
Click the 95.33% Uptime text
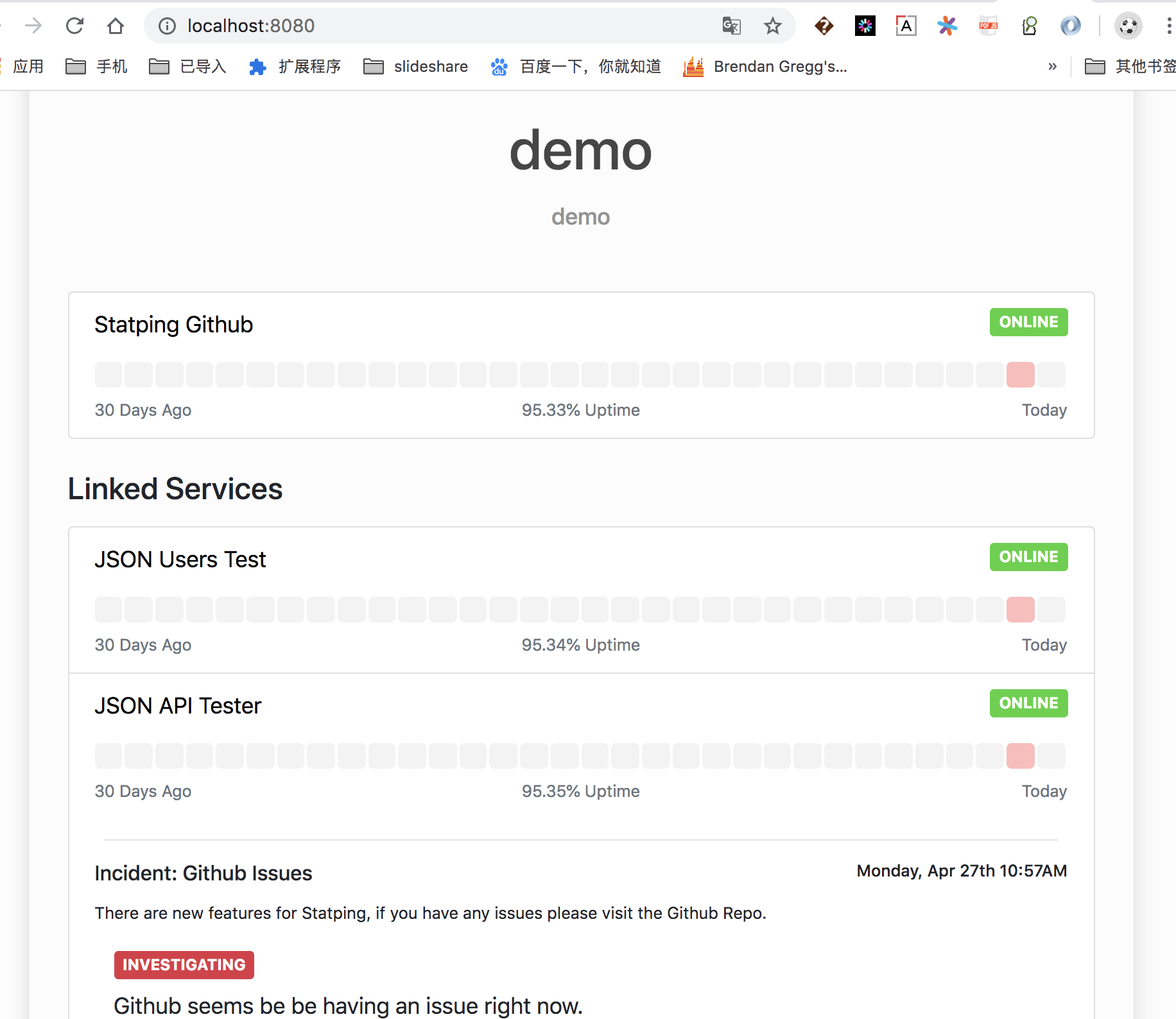(x=581, y=410)
